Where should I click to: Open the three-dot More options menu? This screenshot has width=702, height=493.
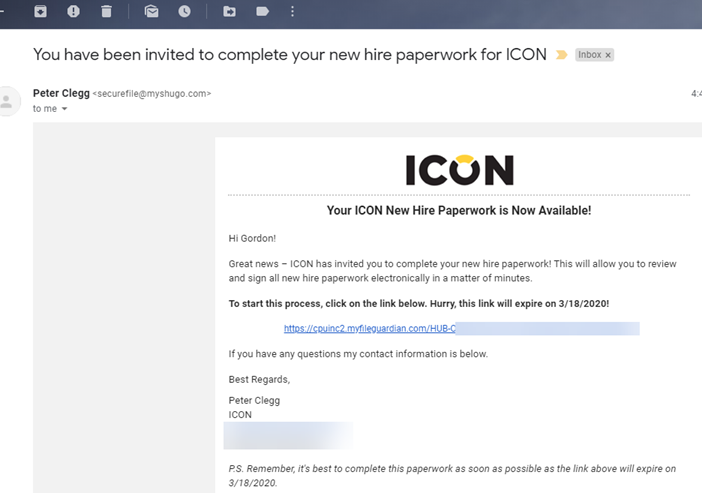(292, 11)
